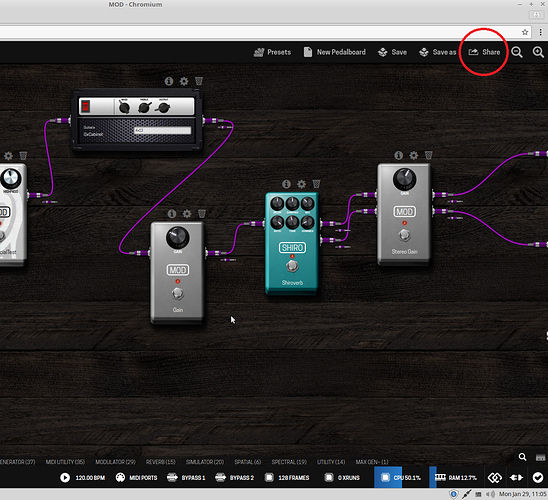Open the 128 Frames buffer size selector
548x500 pixels.
[287, 477]
